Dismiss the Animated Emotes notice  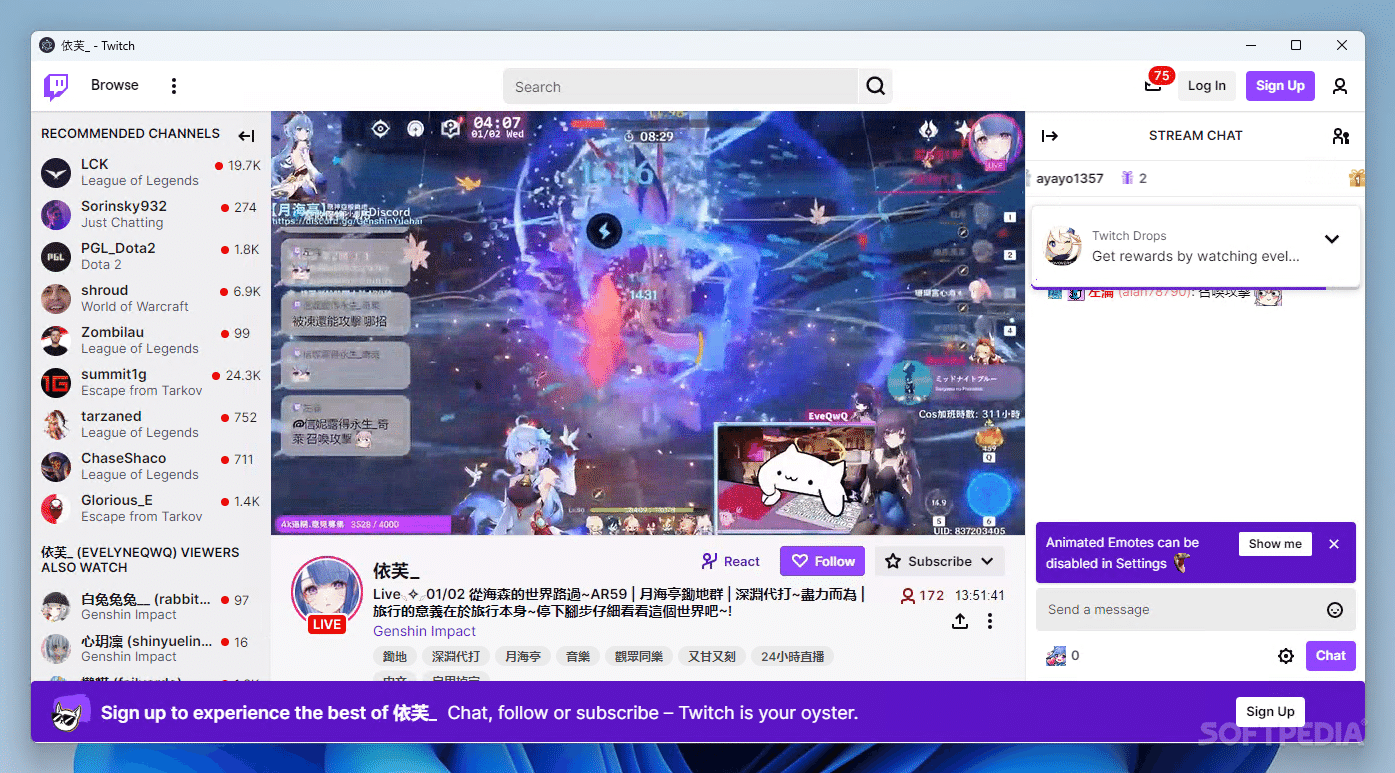click(x=1333, y=544)
